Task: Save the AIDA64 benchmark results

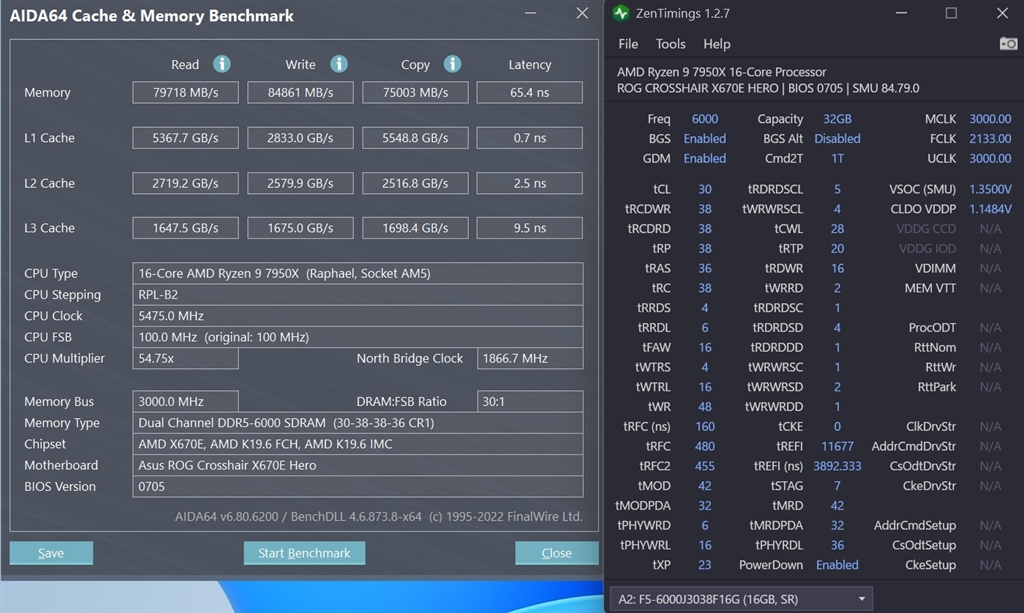Action: tap(51, 553)
